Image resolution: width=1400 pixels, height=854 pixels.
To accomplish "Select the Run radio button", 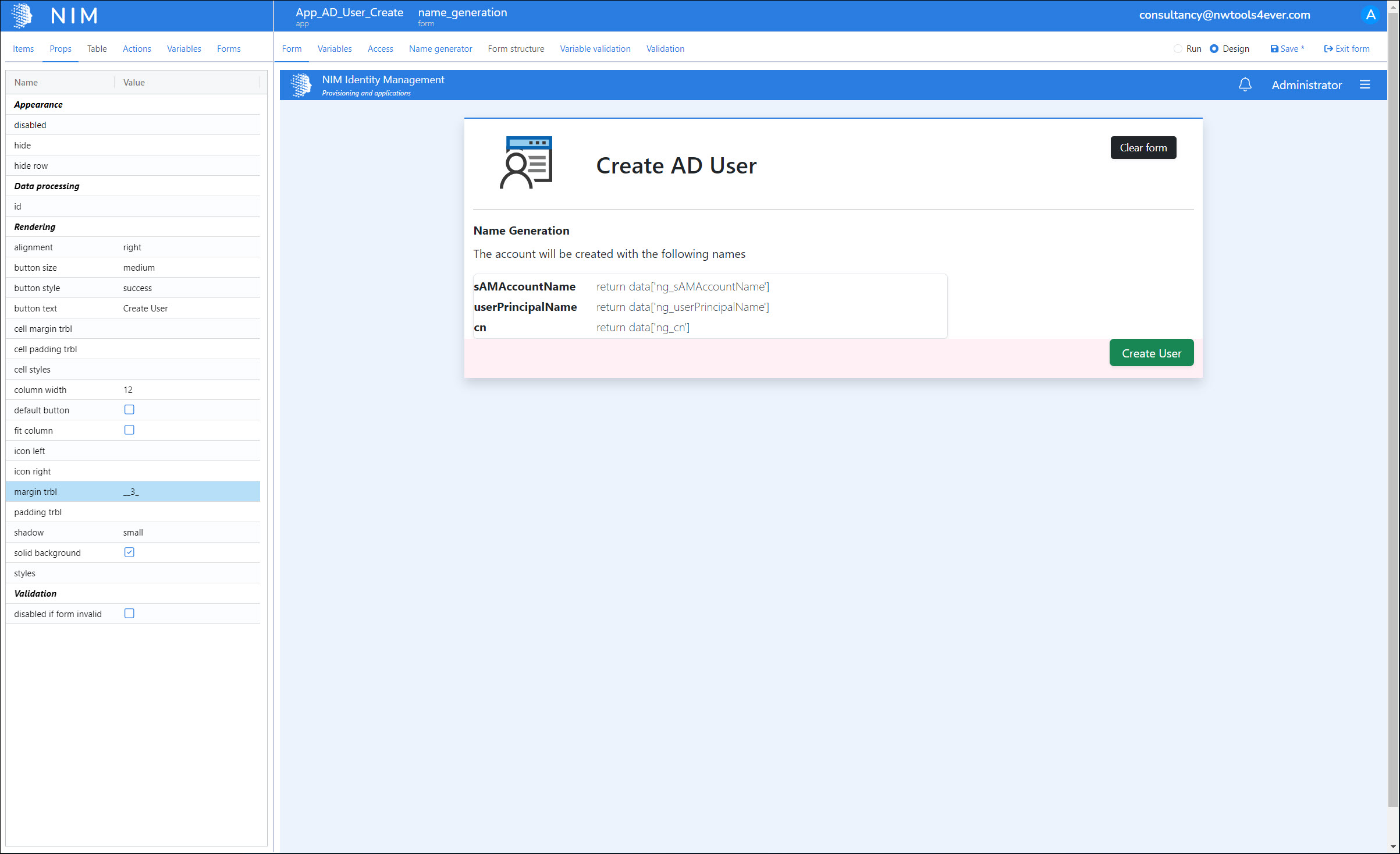I will (1178, 49).
